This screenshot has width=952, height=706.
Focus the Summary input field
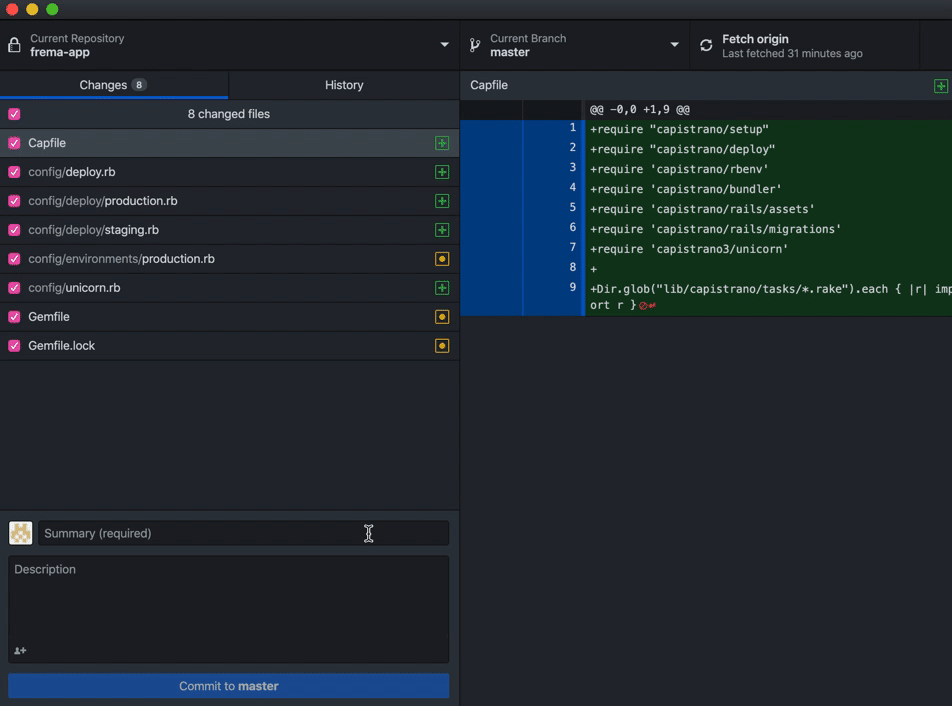[243, 533]
